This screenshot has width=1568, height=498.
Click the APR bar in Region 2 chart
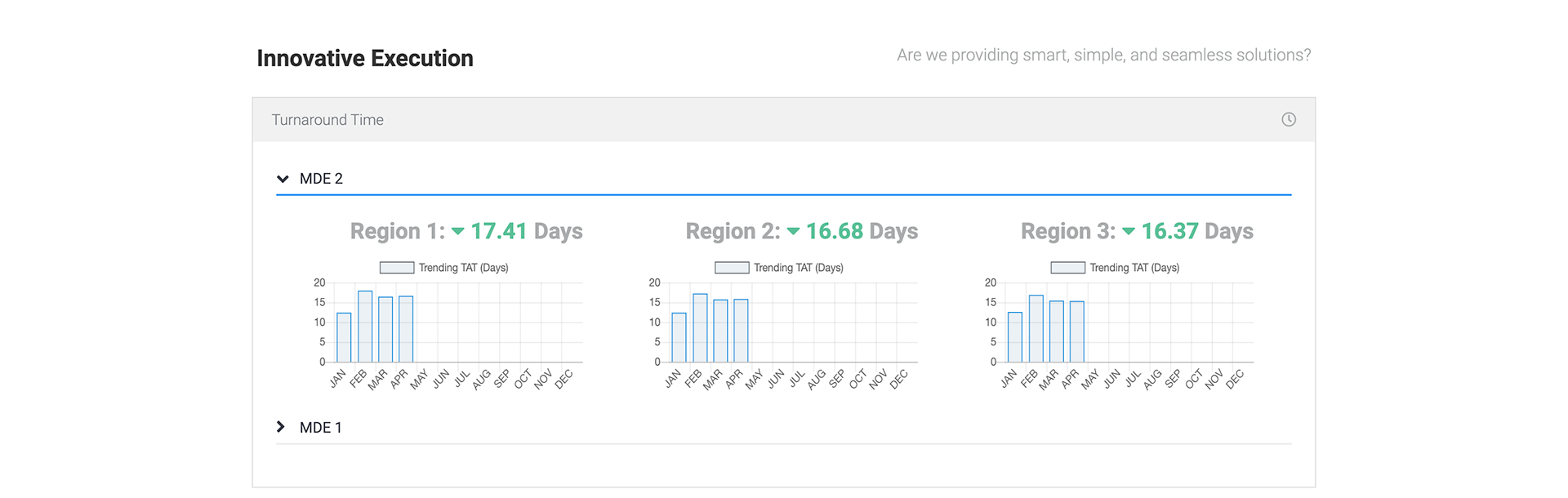(741, 331)
